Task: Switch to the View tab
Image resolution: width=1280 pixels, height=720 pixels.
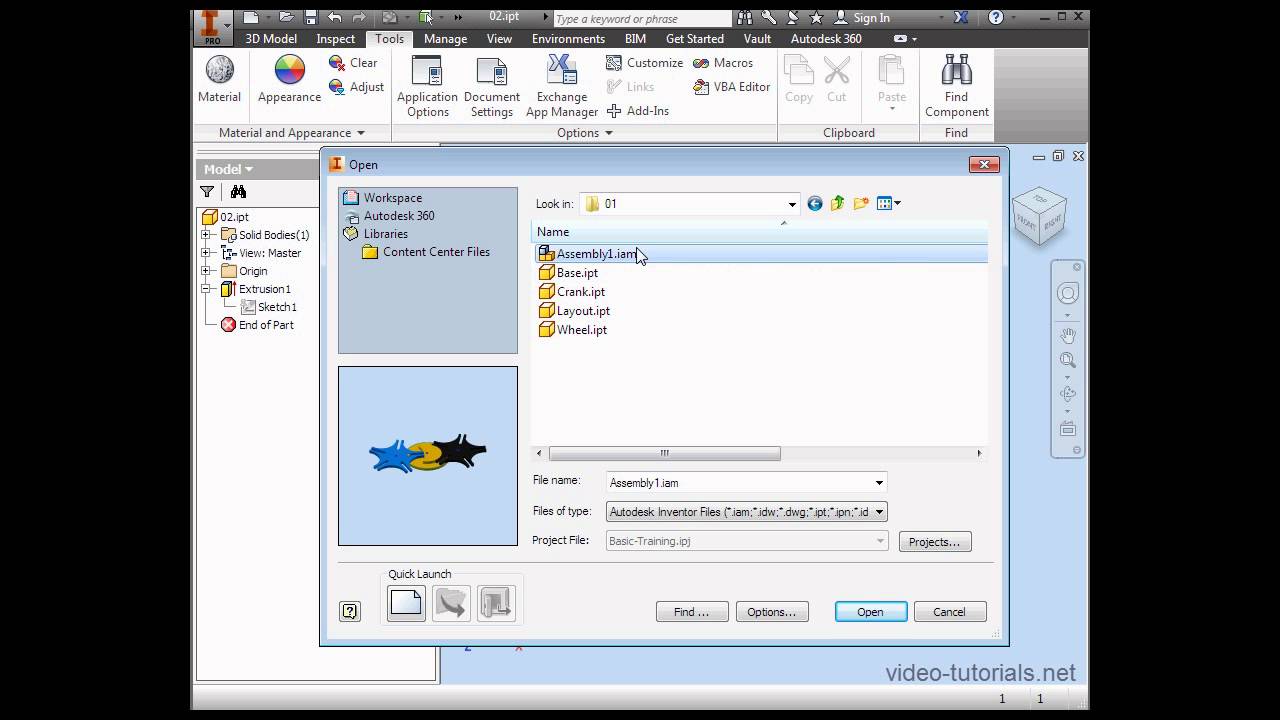Action: [x=499, y=38]
